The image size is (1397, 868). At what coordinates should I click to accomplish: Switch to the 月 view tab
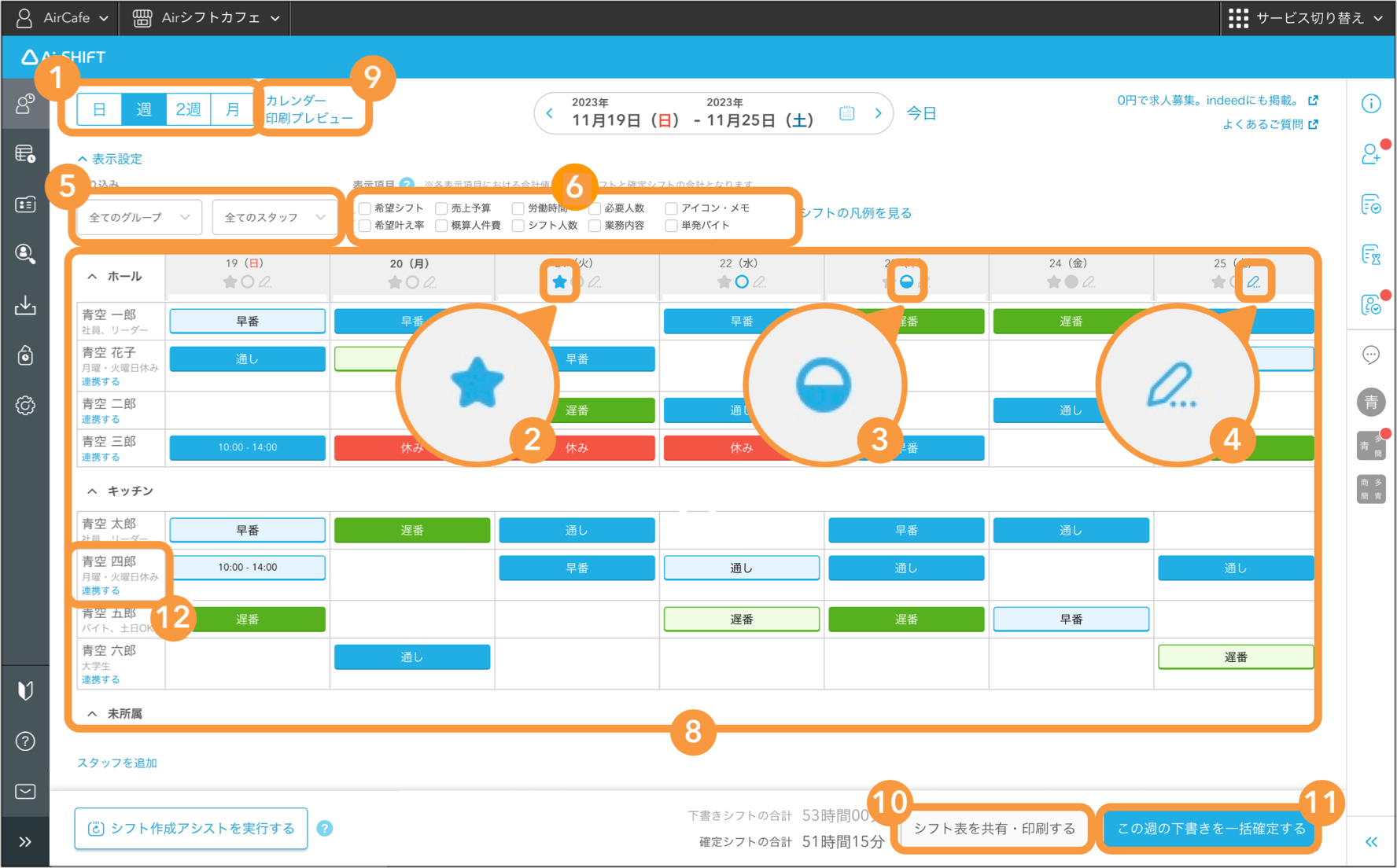point(233,109)
